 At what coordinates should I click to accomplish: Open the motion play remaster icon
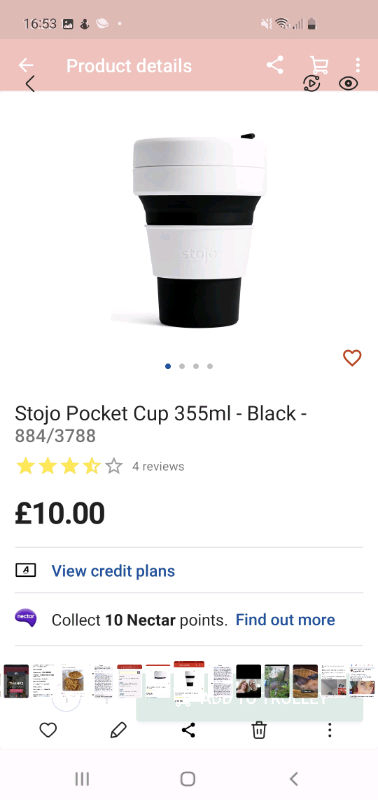311,84
